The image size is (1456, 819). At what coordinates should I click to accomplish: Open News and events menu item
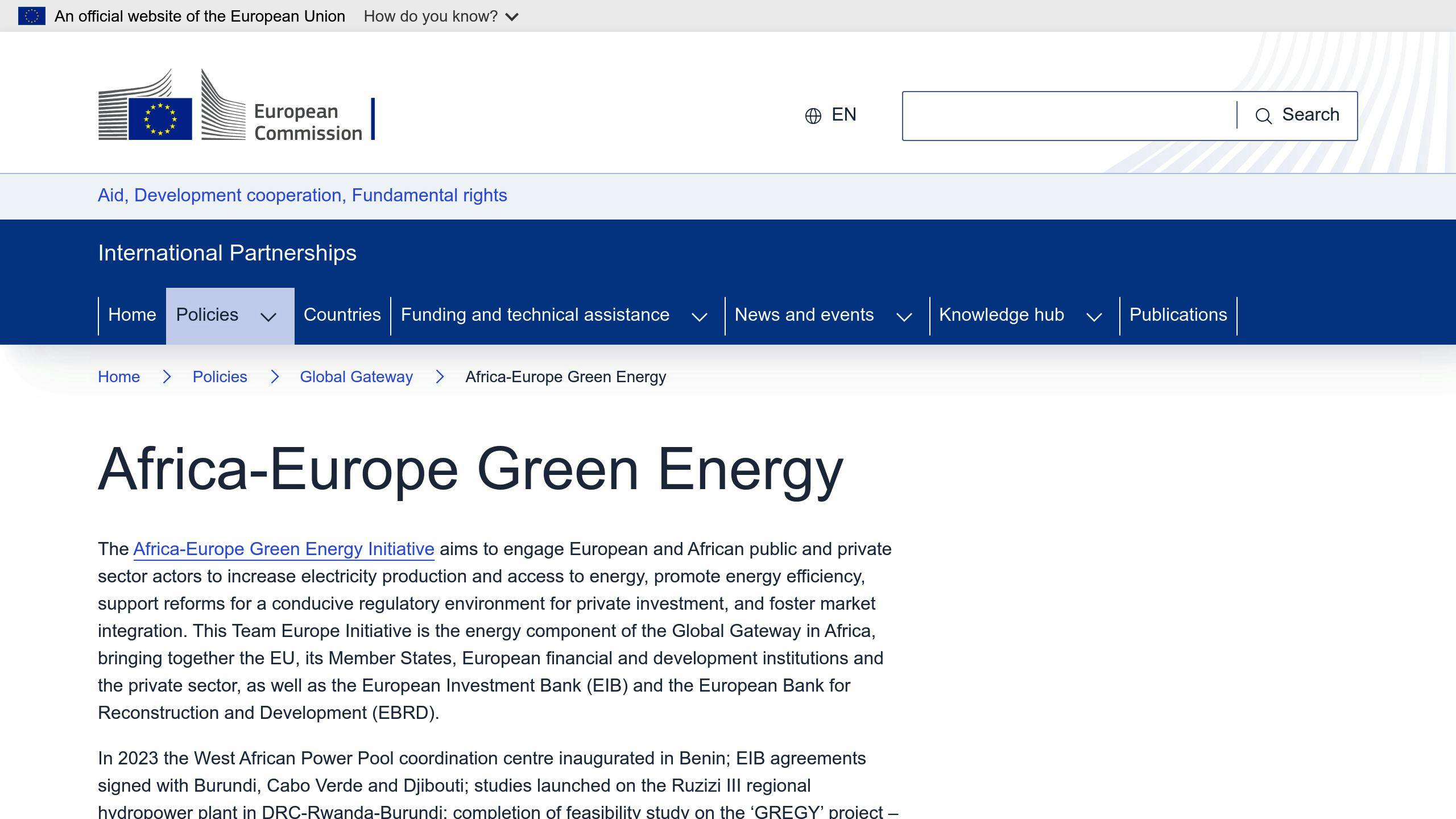pos(804,315)
